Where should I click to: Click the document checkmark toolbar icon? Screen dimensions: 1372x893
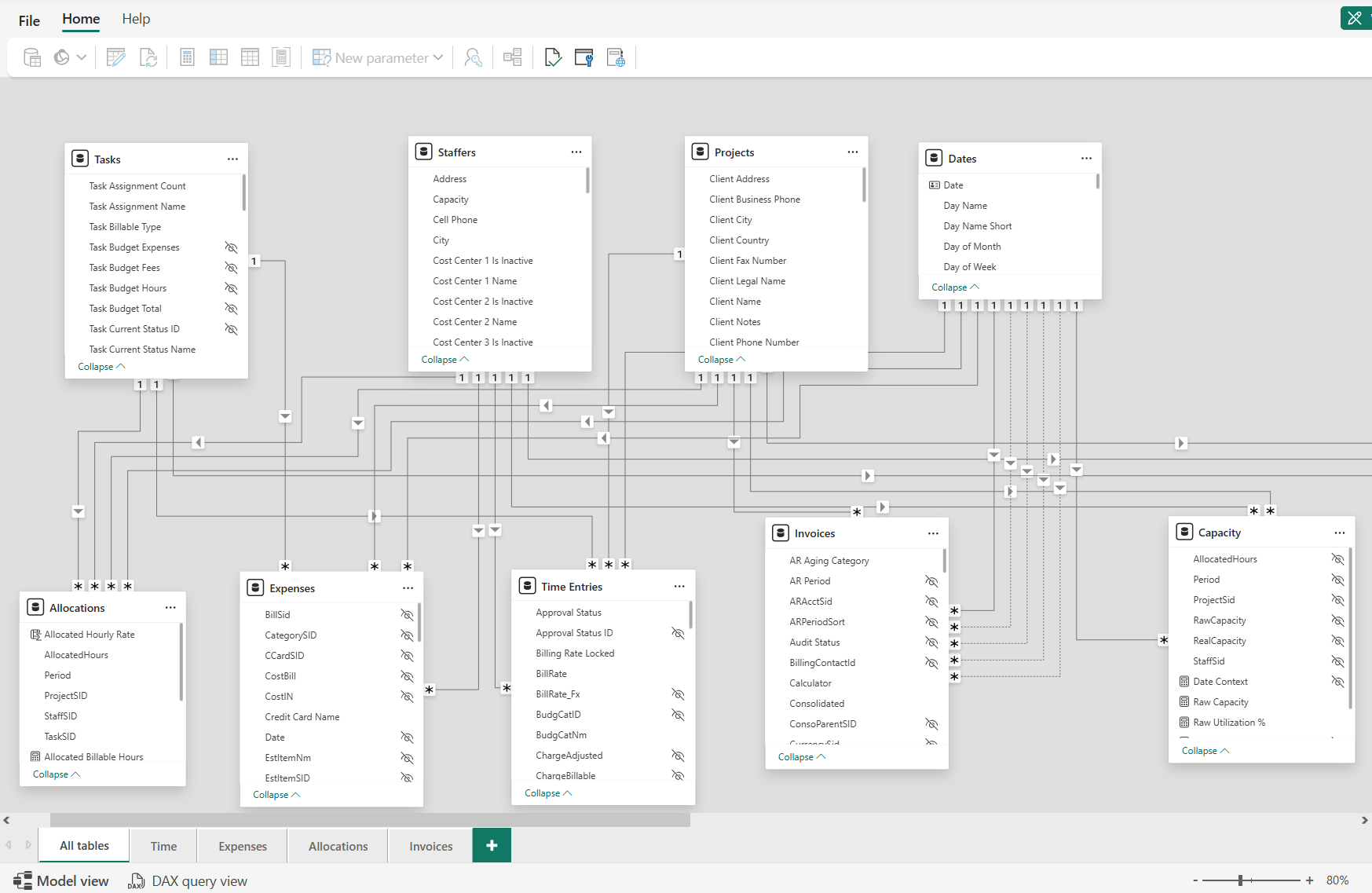(x=553, y=57)
